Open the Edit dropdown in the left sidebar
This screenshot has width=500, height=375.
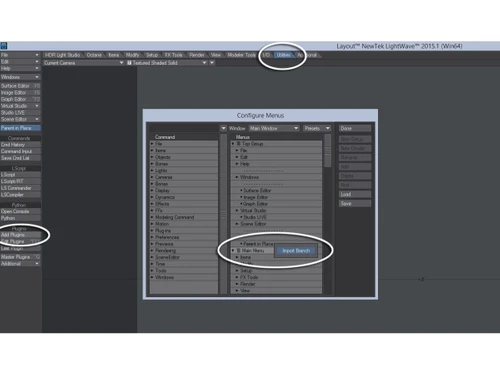coord(20,62)
